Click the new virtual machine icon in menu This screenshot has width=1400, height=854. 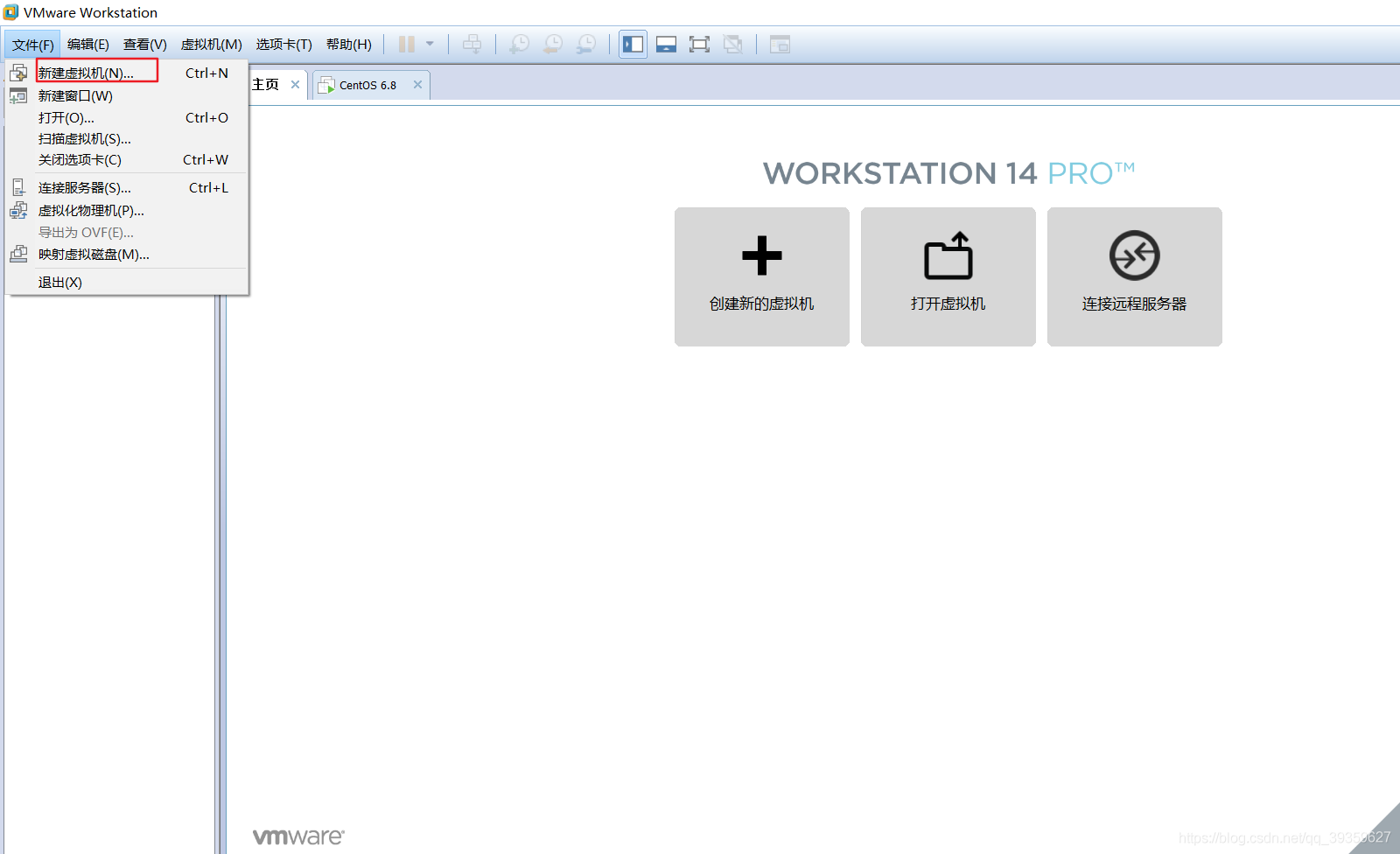(x=18, y=73)
